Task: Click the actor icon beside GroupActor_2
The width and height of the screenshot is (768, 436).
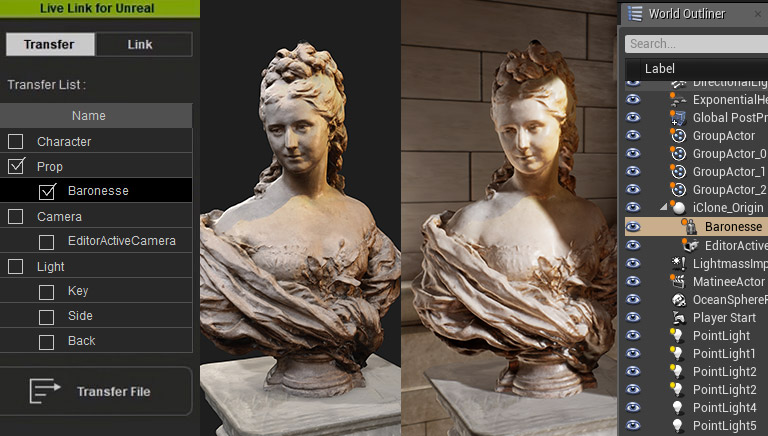Action: (x=678, y=189)
